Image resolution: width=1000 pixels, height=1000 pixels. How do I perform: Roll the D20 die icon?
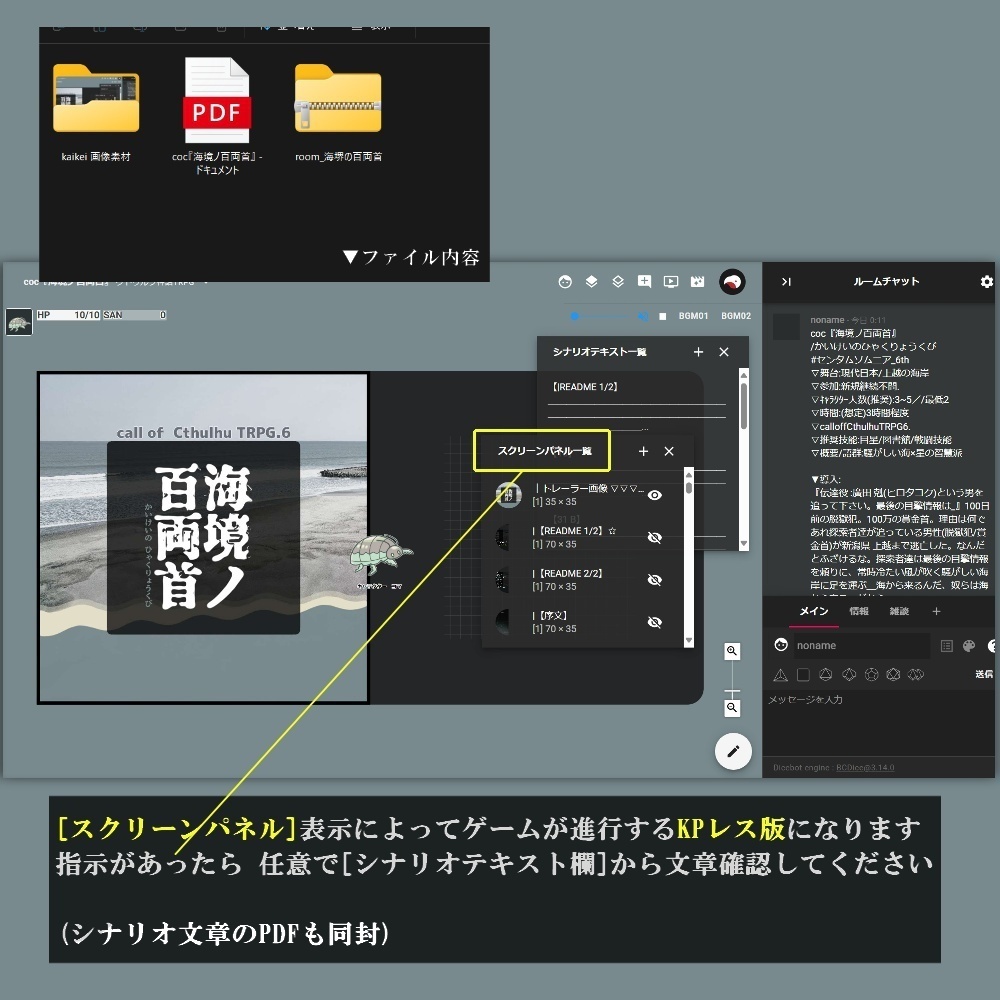(893, 675)
